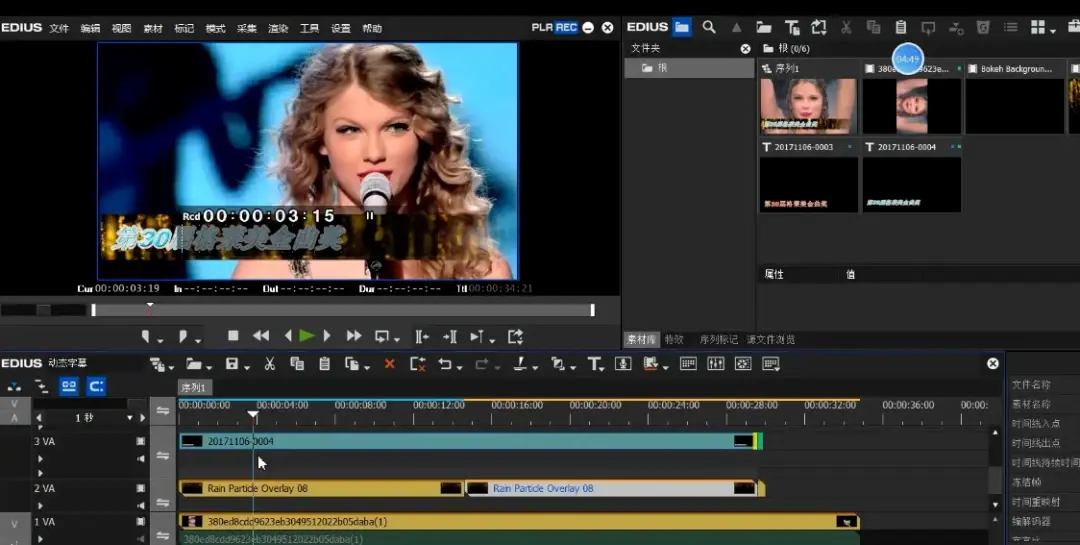The image size is (1080, 545).
Task: Open Set In point dropdown arrow
Action: 160,340
